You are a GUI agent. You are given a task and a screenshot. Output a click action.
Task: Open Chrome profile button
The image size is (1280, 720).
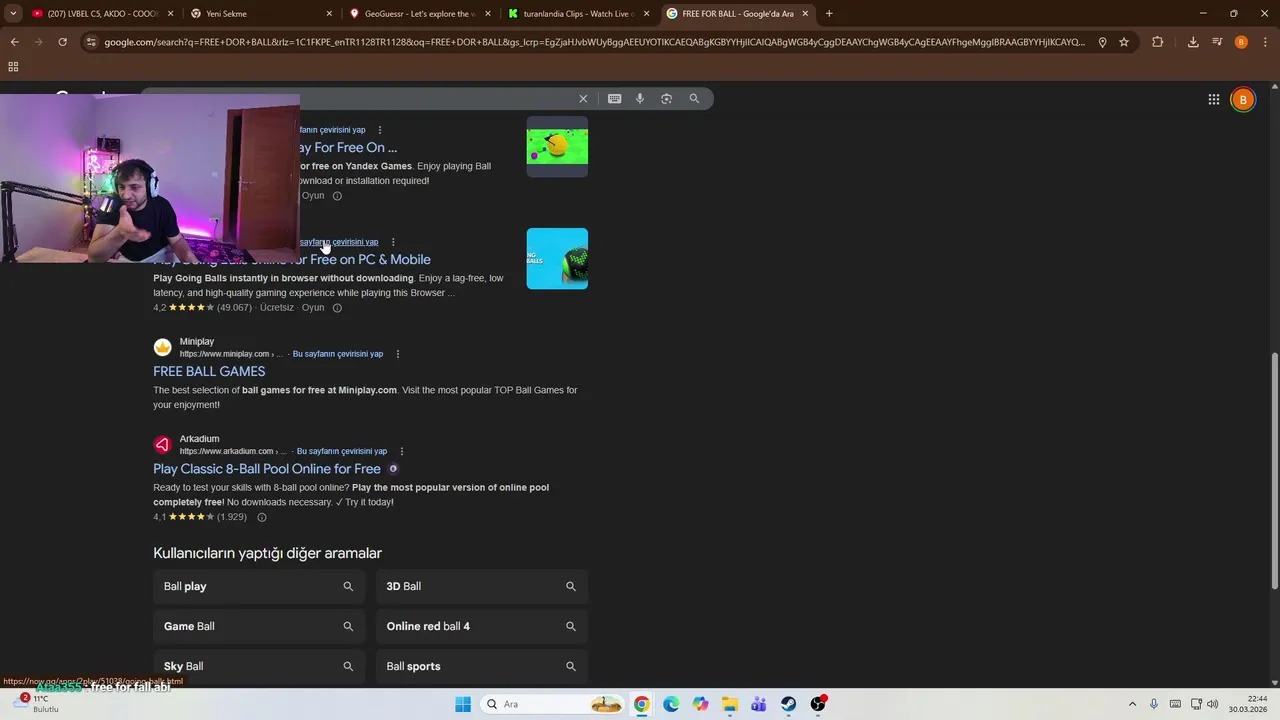point(1241,42)
